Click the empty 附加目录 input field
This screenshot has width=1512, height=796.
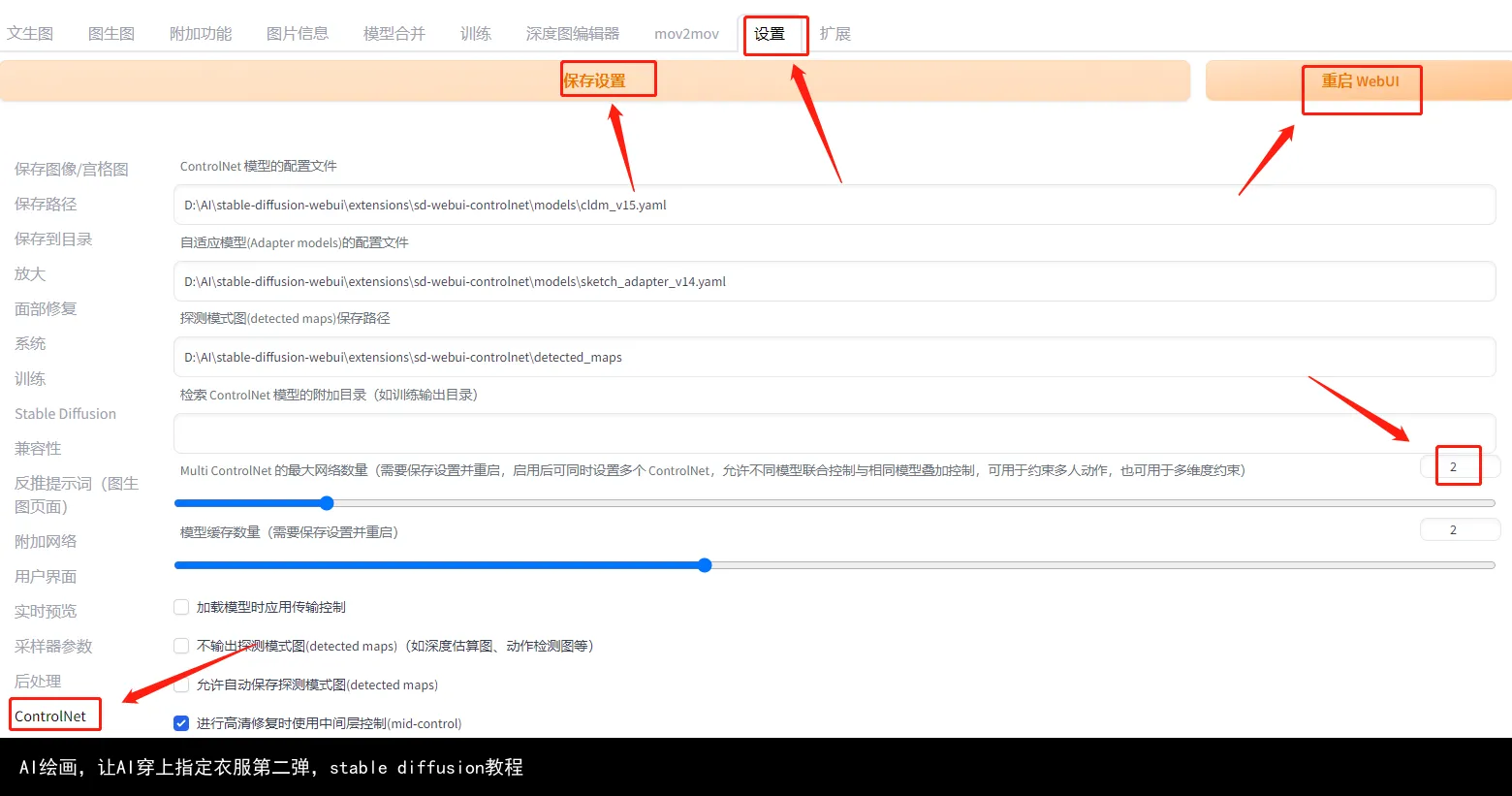pyautogui.click(x=834, y=433)
